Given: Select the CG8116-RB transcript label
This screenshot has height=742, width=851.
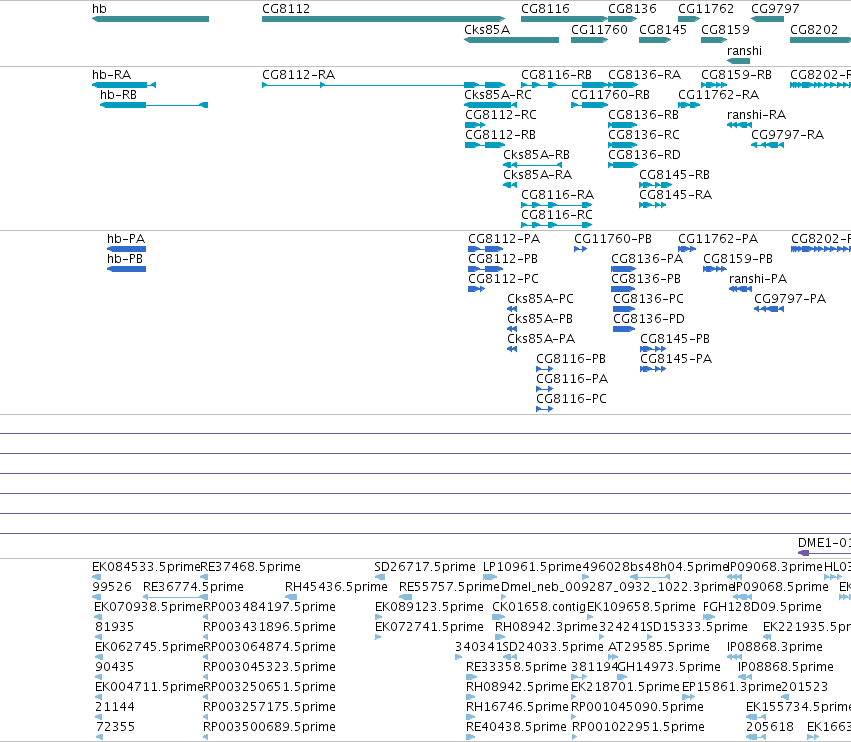Looking at the screenshot, I should (556, 75).
